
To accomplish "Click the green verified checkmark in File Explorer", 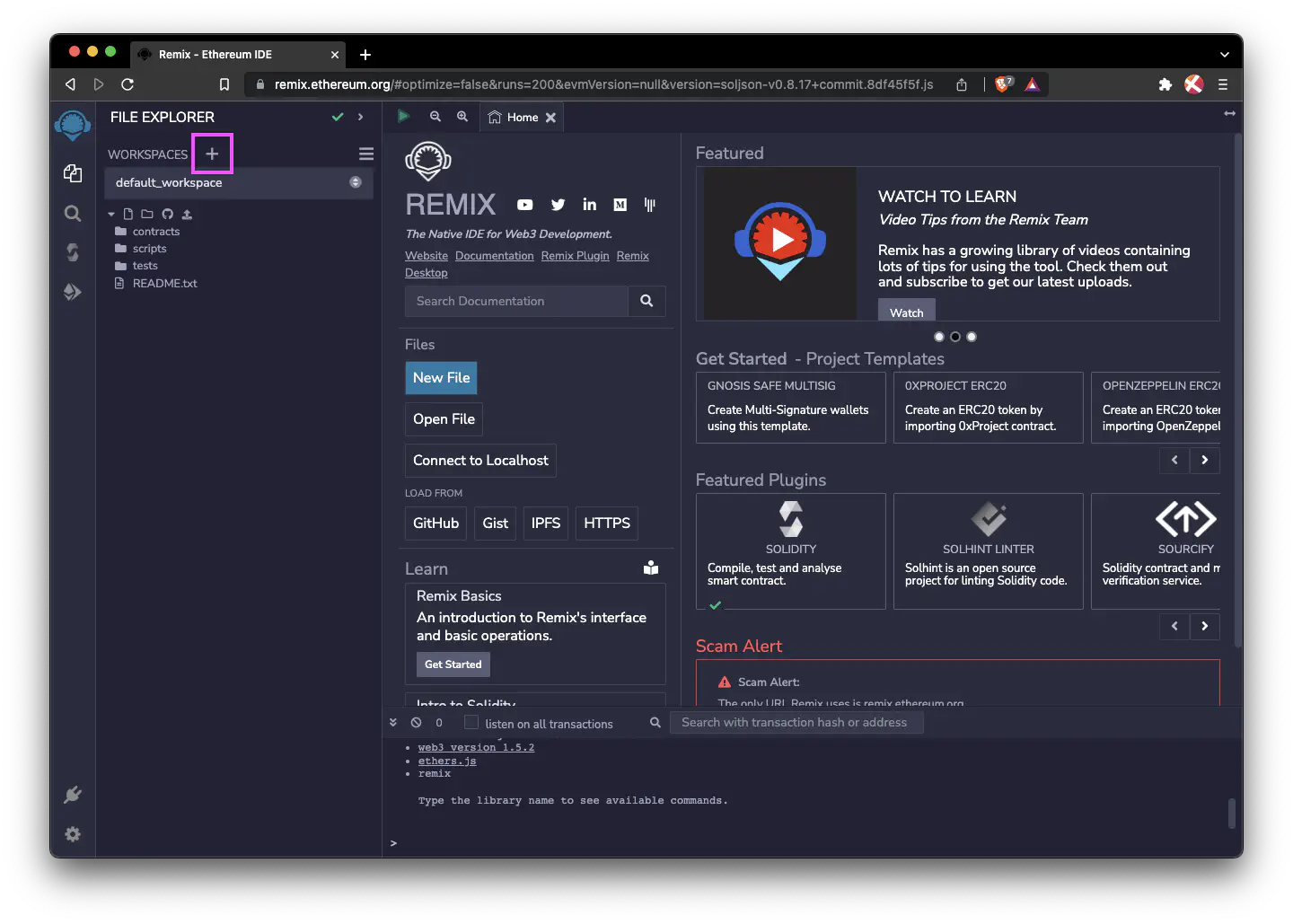I will coord(338,117).
